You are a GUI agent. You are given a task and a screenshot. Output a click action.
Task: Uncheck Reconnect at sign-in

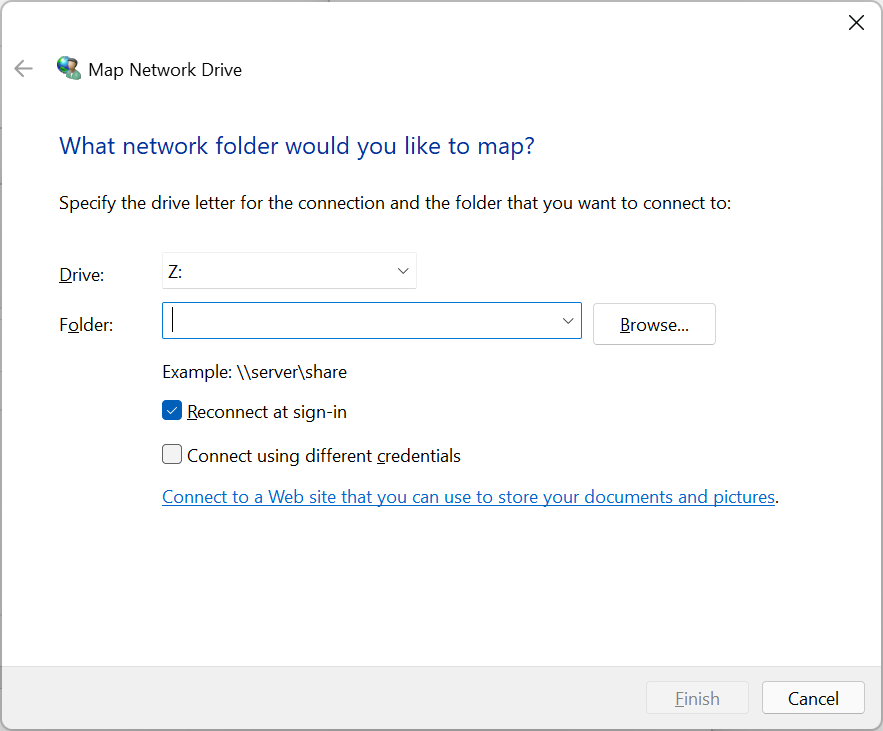click(x=172, y=411)
